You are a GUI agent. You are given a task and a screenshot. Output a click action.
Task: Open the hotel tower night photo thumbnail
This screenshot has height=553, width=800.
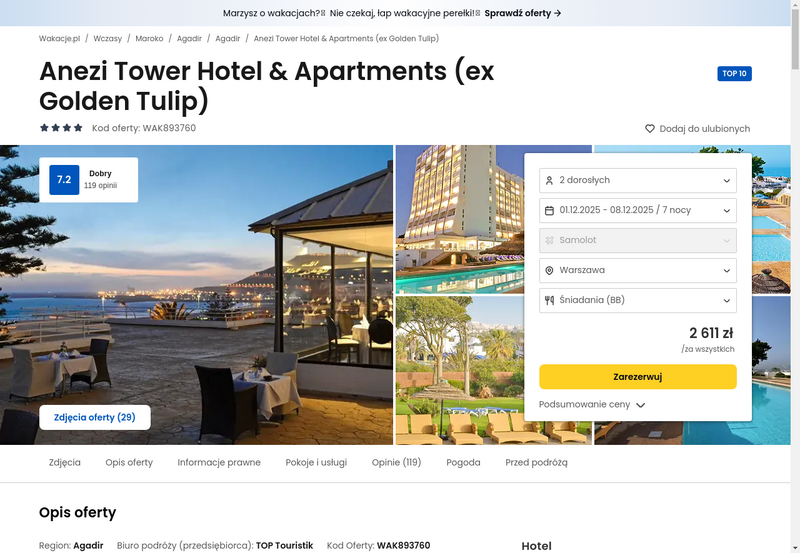pos(460,219)
